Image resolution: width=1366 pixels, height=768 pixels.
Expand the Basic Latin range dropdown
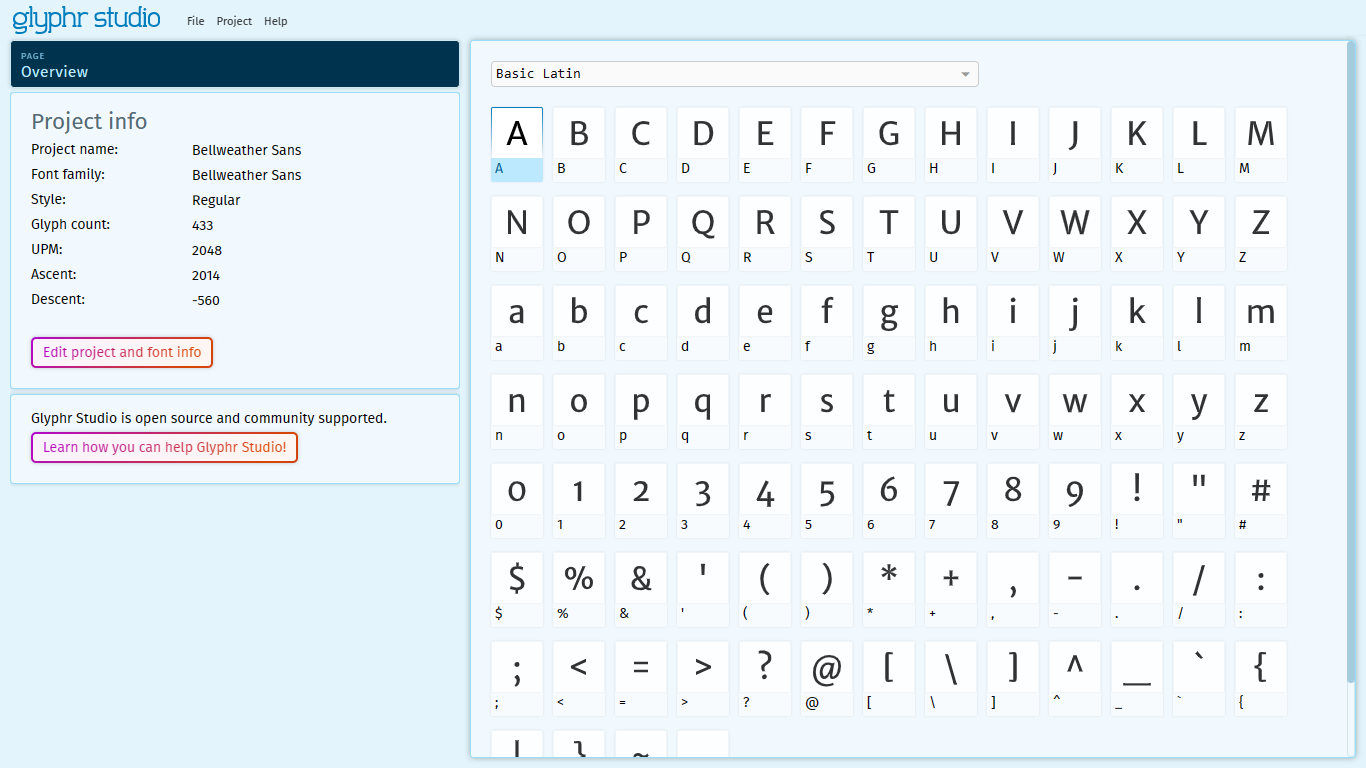735,74
